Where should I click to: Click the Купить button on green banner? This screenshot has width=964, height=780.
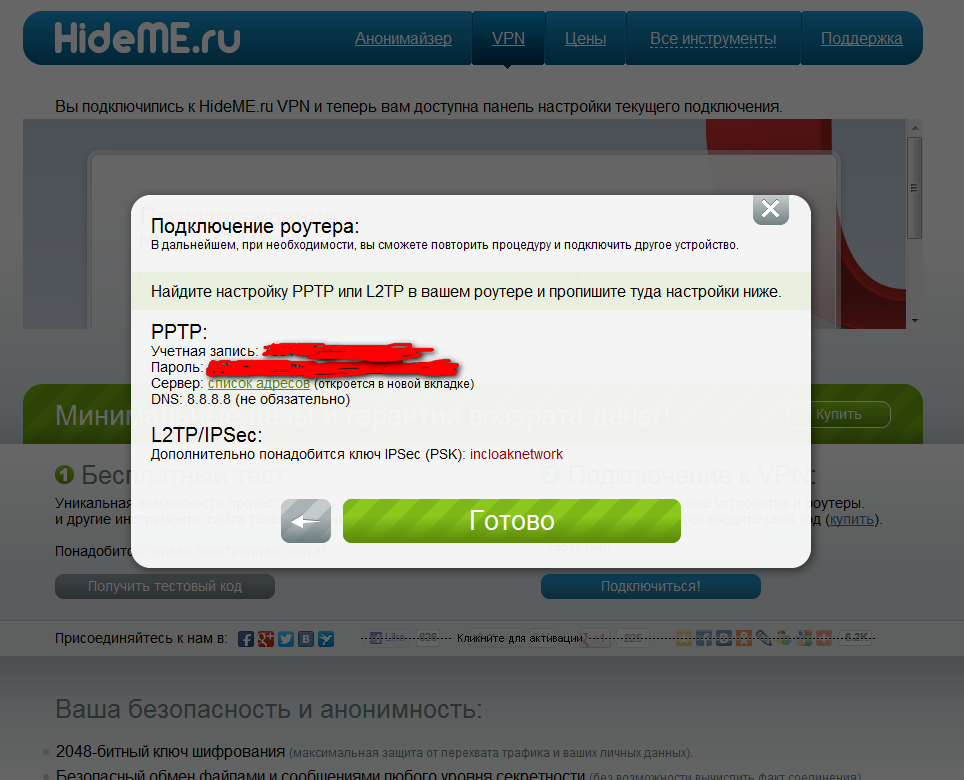(839, 414)
